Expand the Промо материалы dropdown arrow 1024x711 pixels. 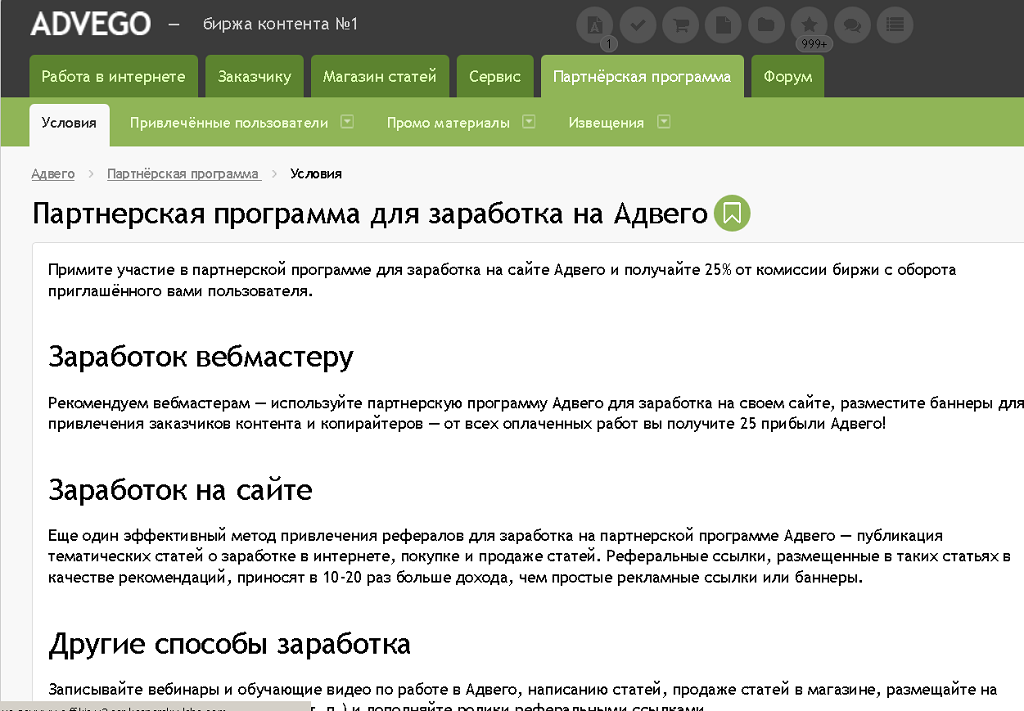point(529,121)
